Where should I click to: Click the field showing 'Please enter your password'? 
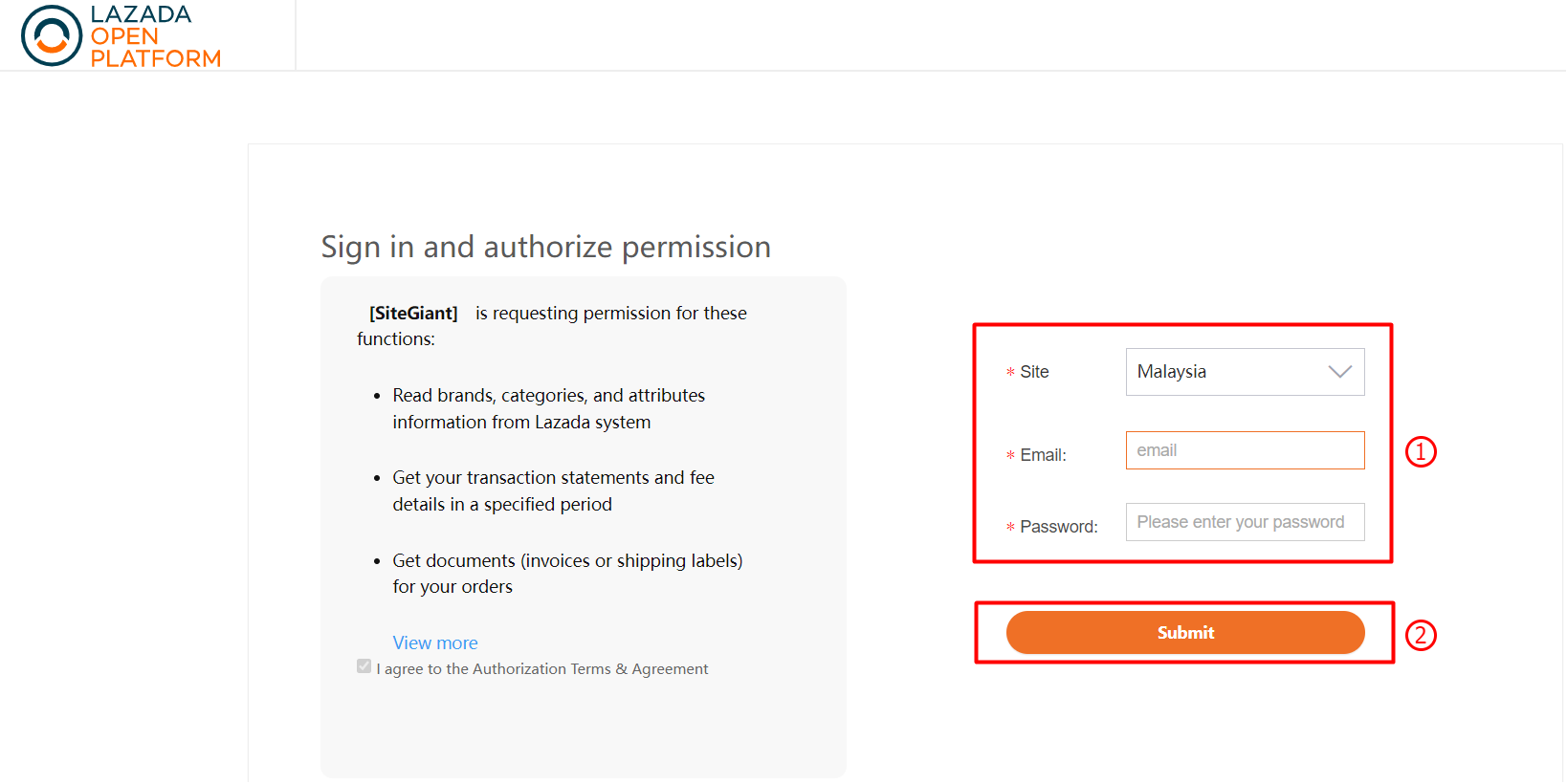(1244, 522)
